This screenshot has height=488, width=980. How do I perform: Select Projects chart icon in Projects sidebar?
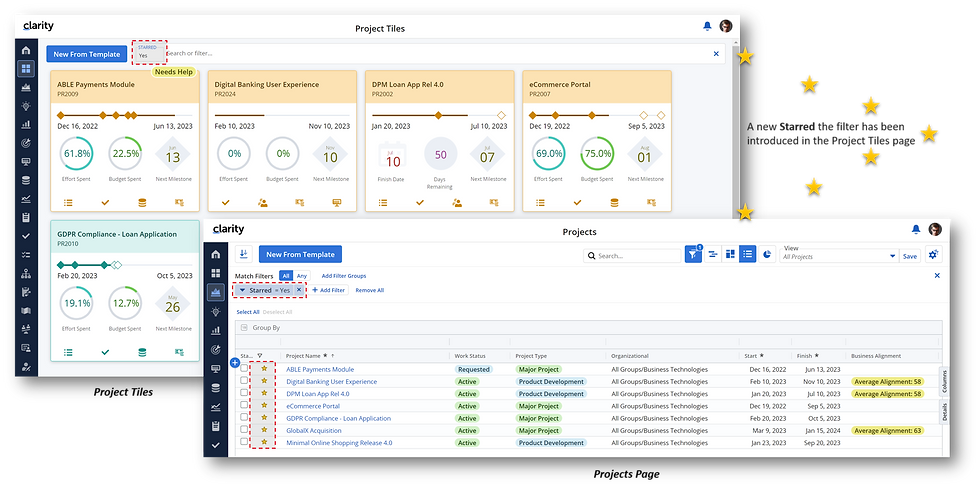[x=216, y=291]
